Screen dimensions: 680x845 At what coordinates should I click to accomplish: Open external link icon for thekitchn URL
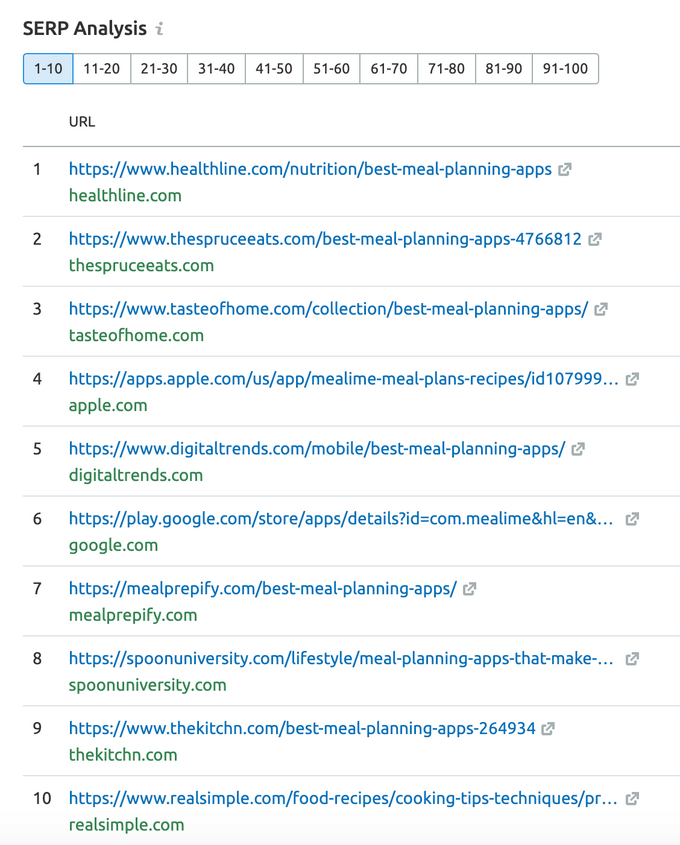pos(548,729)
